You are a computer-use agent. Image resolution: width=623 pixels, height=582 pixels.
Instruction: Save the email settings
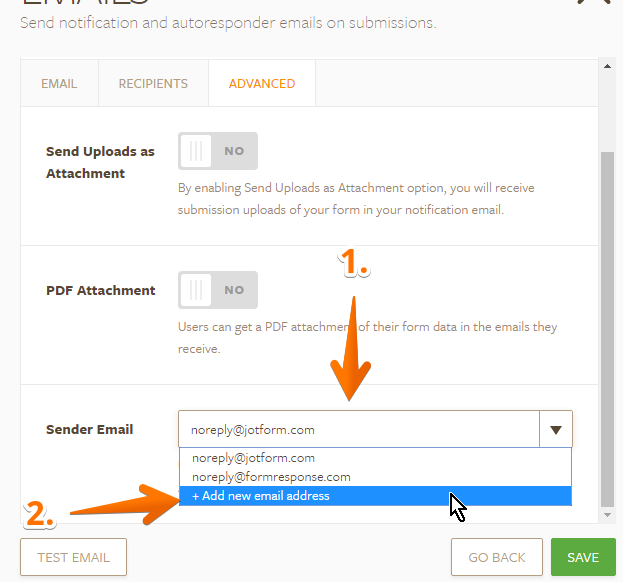(x=583, y=557)
